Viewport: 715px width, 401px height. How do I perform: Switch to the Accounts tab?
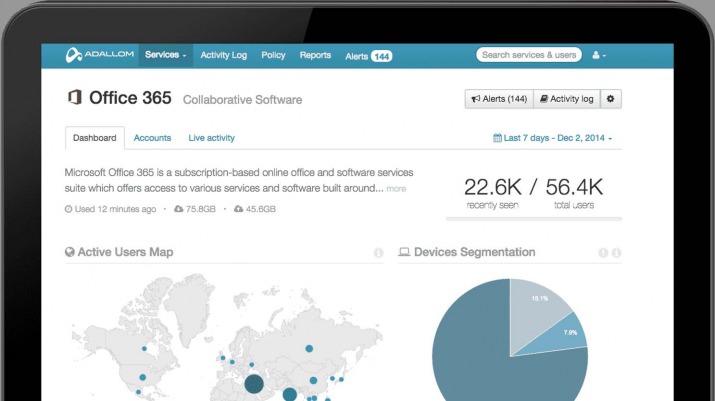pos(152,138)
